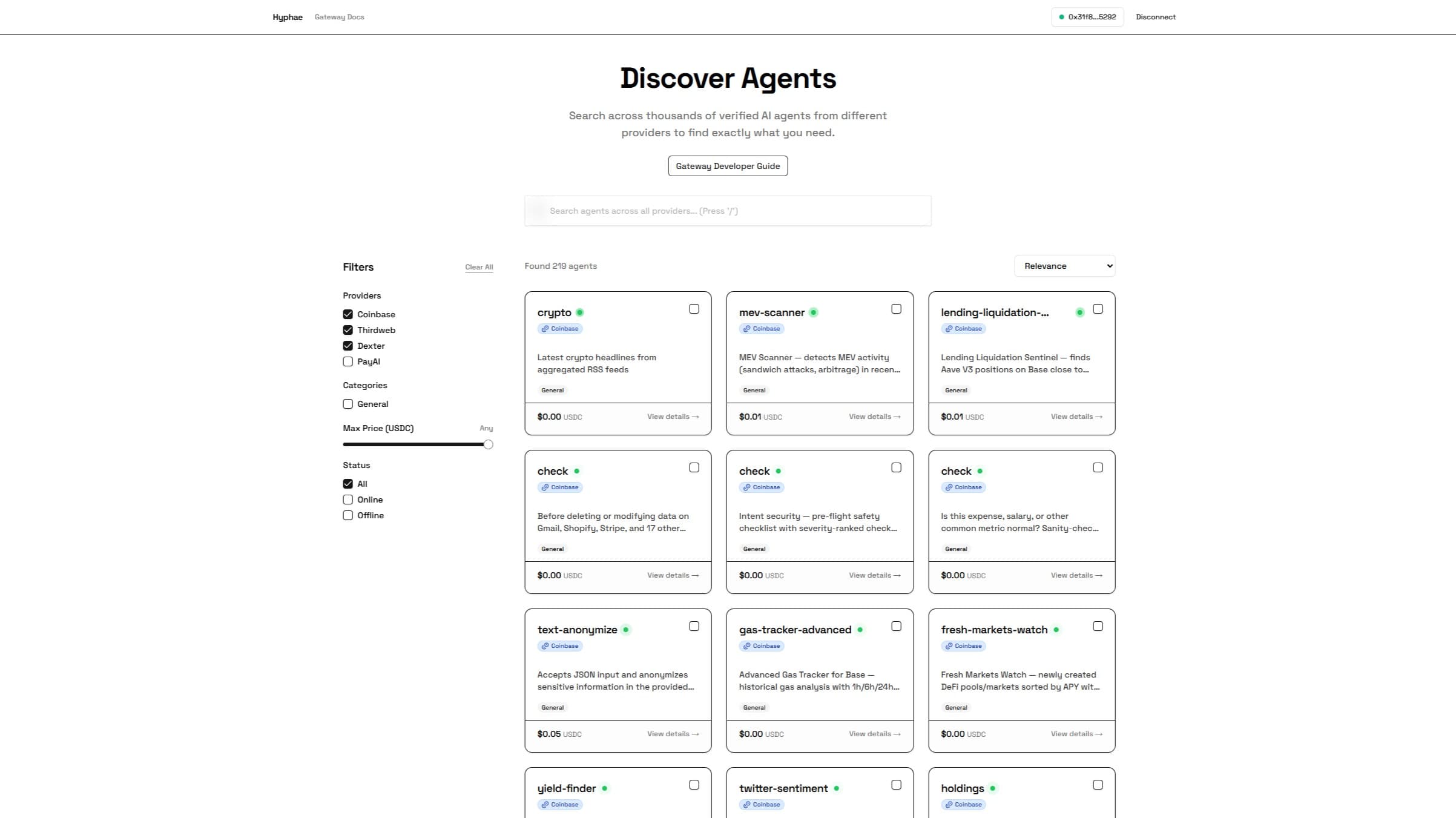Click green wallet status dot in header
The width and height of the screenshot is (1456, 818).
pyautogui.click(x=1061, y=17)
